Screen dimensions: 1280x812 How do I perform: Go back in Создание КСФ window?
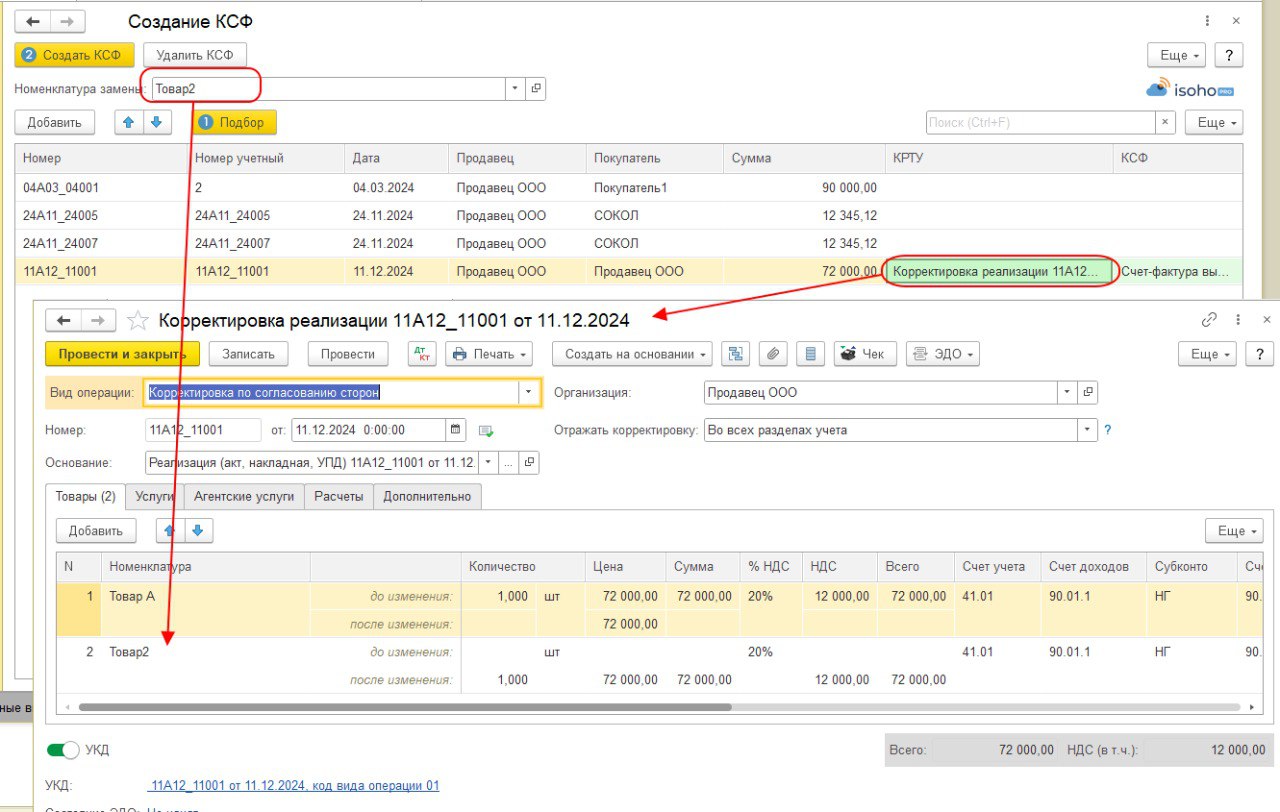pos(32,21)
